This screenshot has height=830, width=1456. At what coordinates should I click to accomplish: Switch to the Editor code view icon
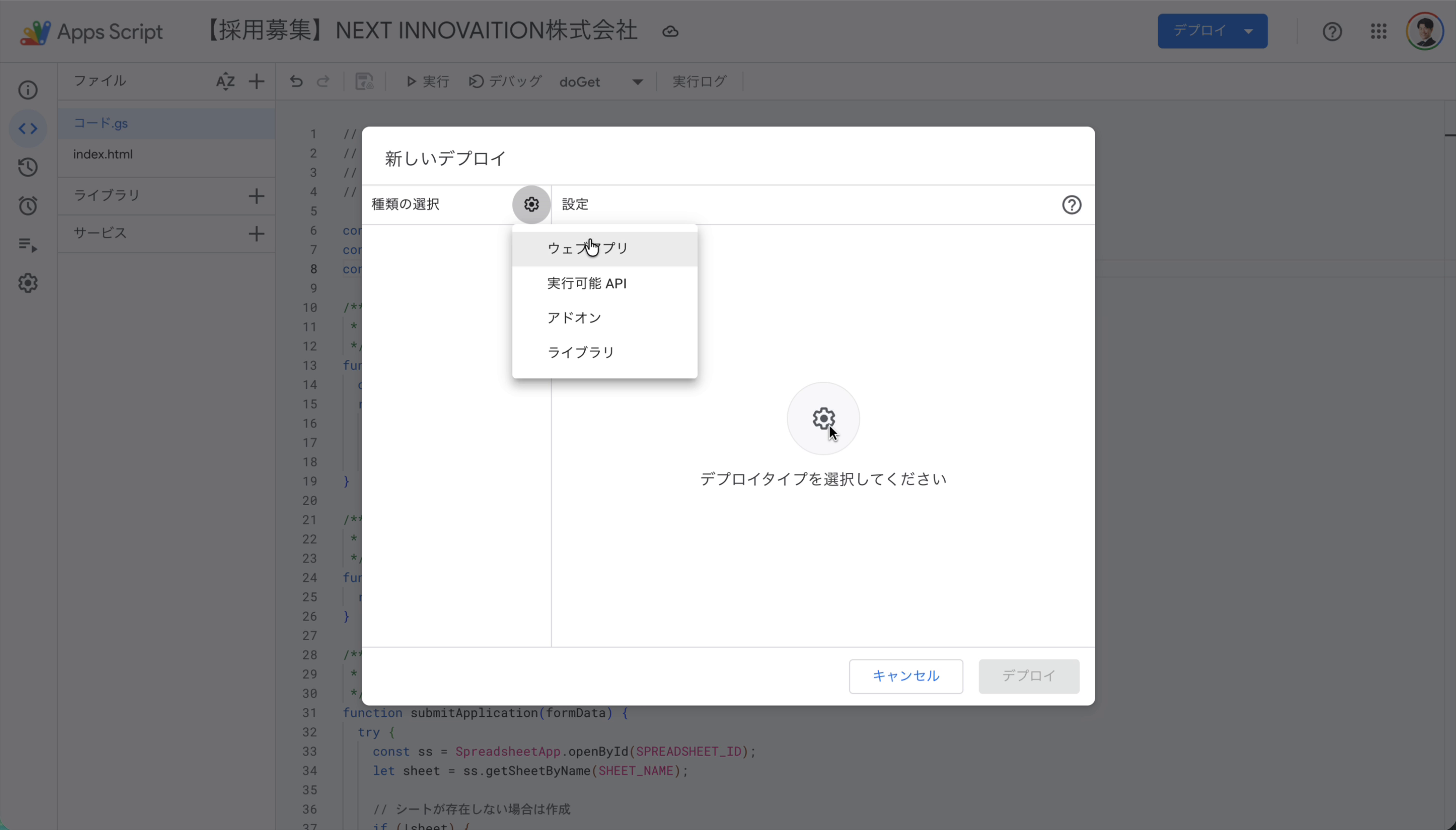tap(27, 128)
